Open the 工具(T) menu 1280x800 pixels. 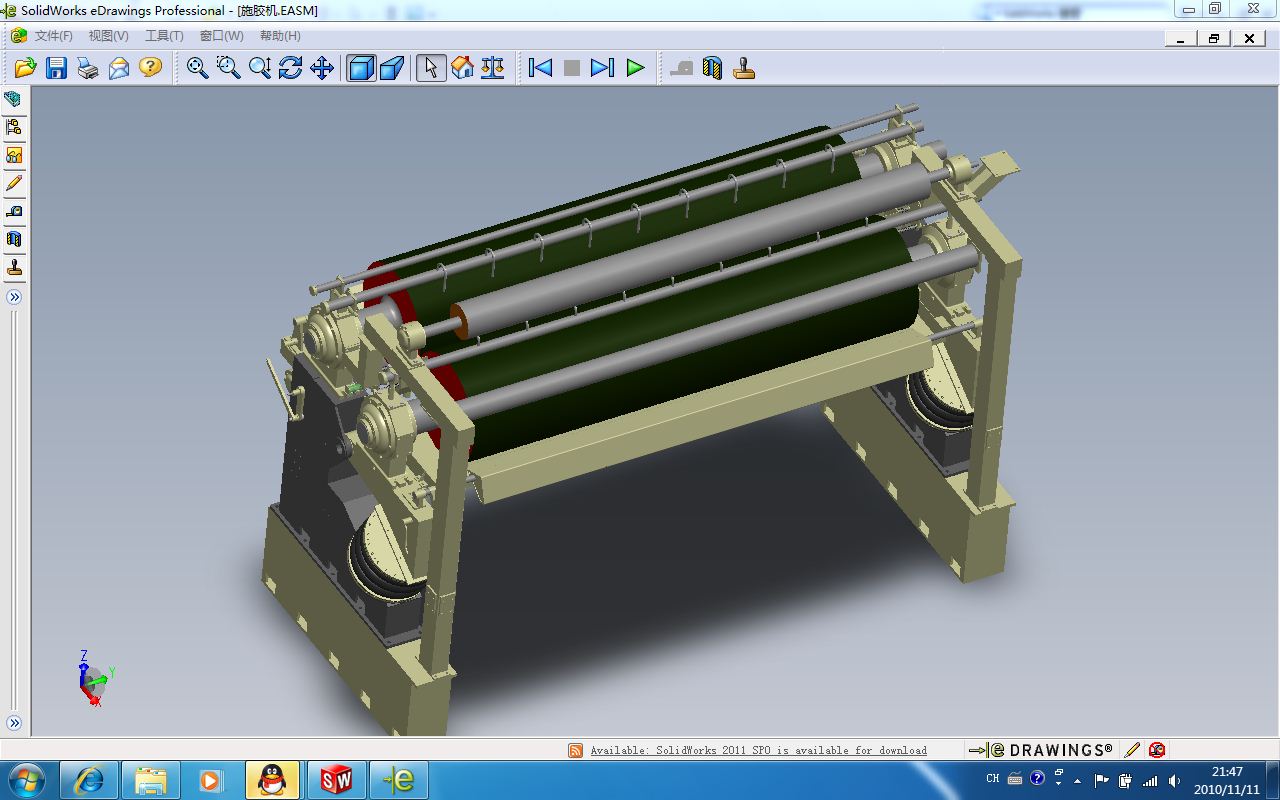(x=164, y=36)
